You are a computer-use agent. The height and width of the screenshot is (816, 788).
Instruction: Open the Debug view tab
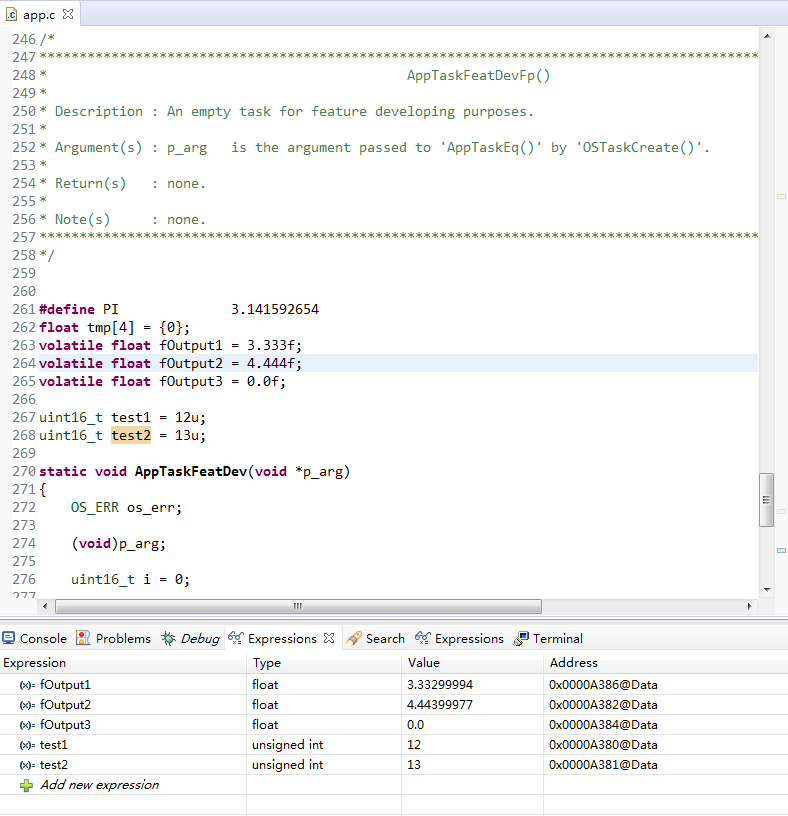191,639
